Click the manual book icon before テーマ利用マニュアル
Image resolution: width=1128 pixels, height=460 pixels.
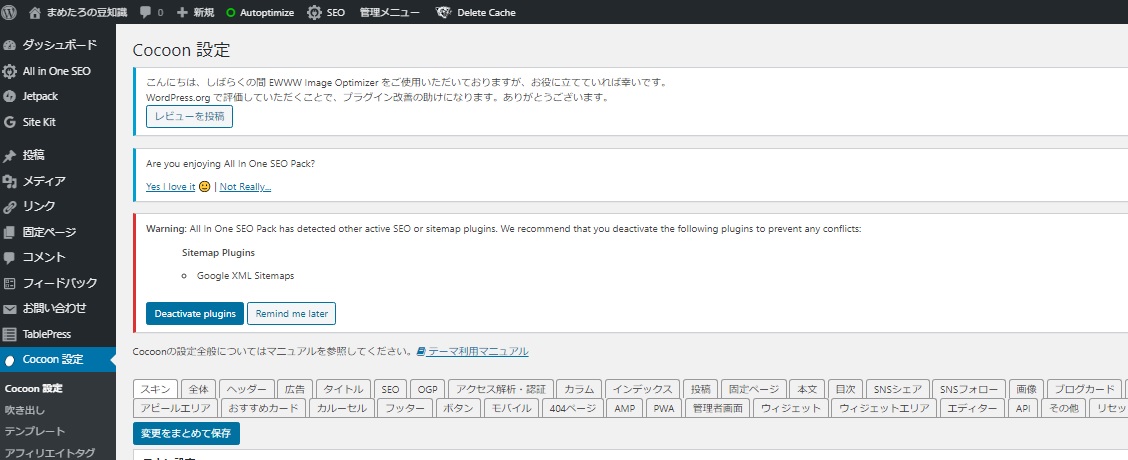pyautogui.click(x=421, y=351)
